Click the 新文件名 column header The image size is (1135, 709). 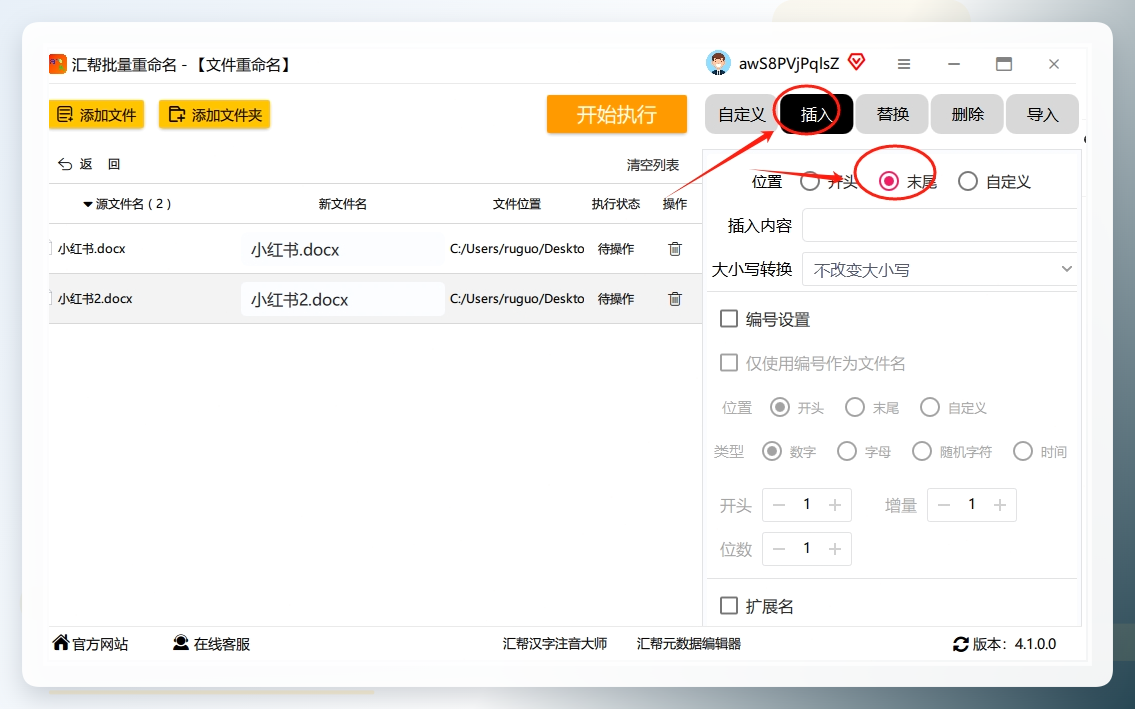[x=342, y=204]
